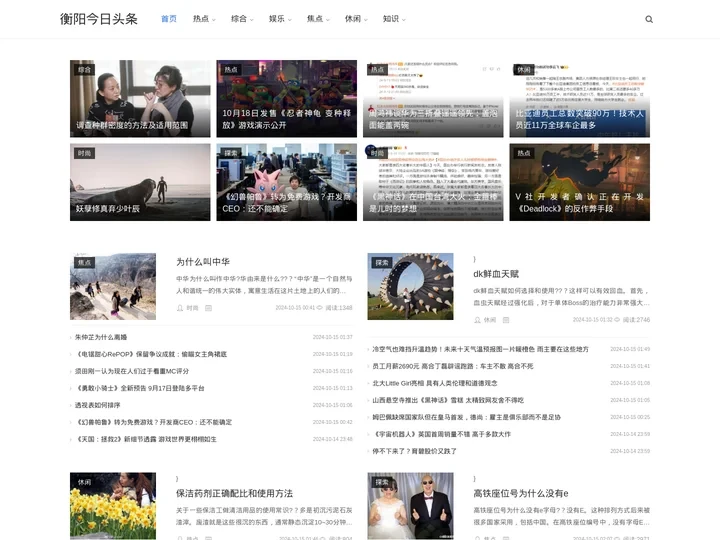This screenshot has width=720, height=540.
Task: Open list item 员工月薪2690元 高合丁磊辟谣跑路
Action: pyautogui.click(x=453, y=366)
